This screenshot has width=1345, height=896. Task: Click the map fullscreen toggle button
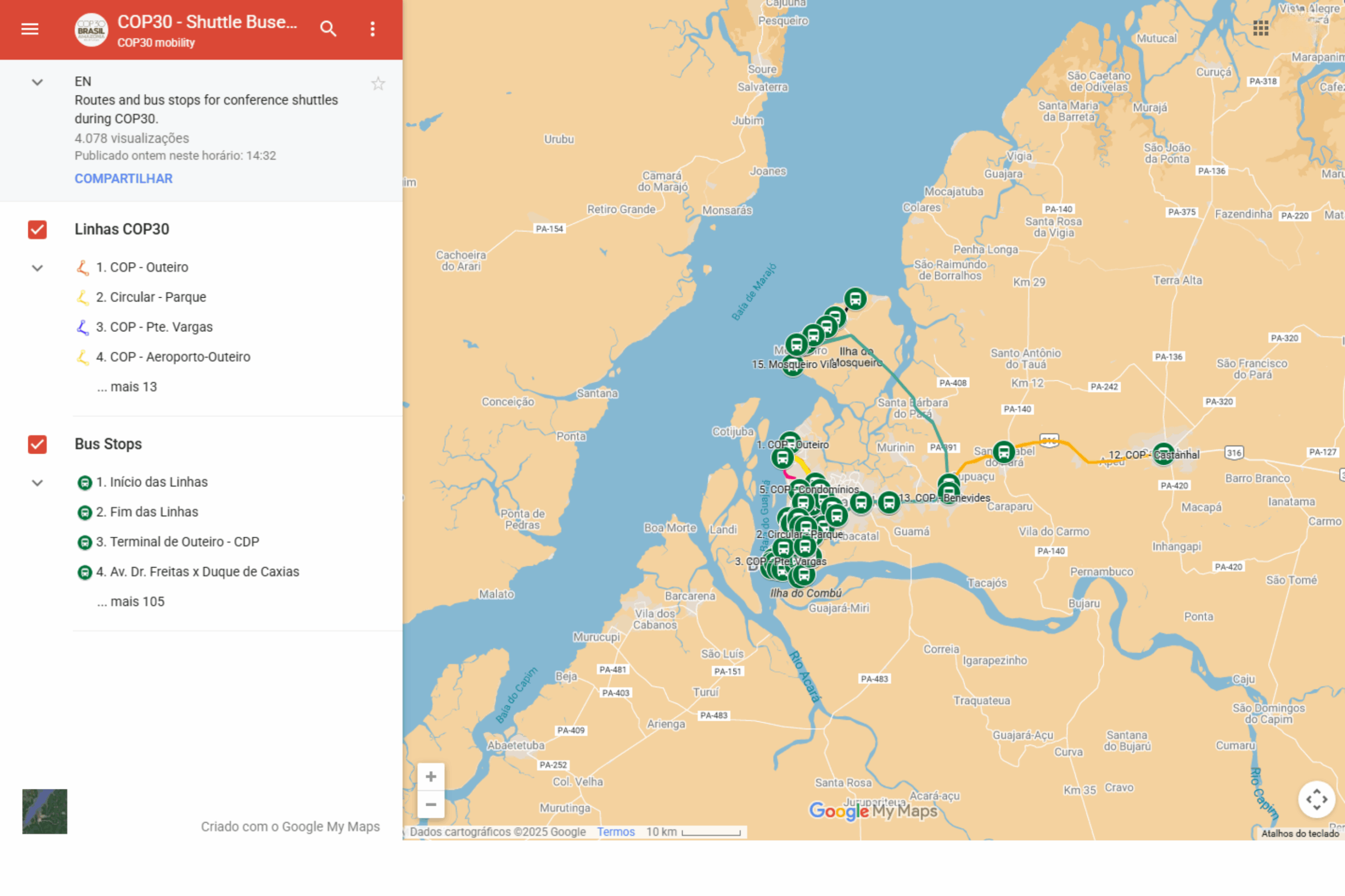click(x=1317, y=799)
